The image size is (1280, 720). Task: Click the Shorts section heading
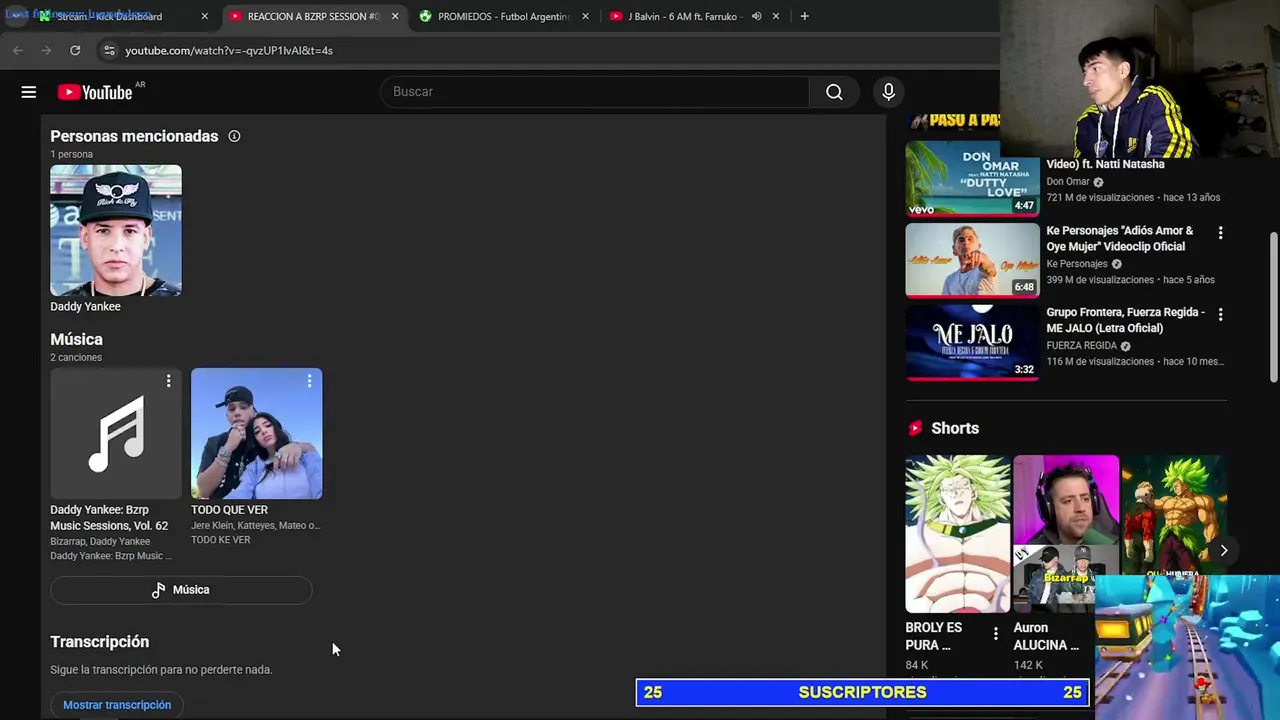(955, 428)
